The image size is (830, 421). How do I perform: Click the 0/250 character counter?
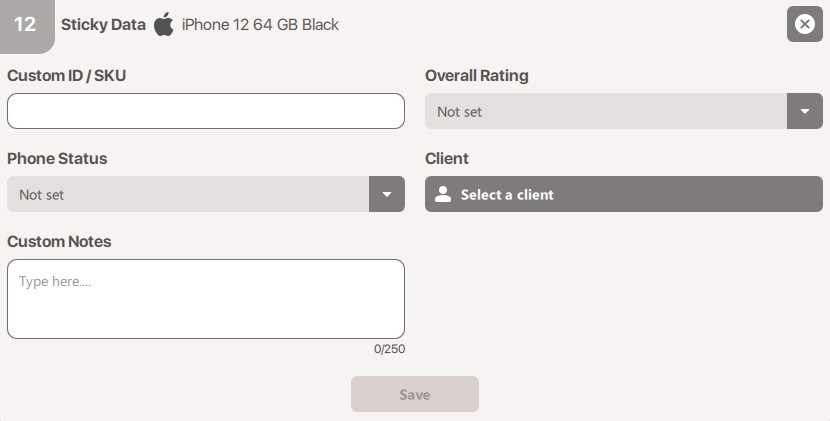[390, 349]
